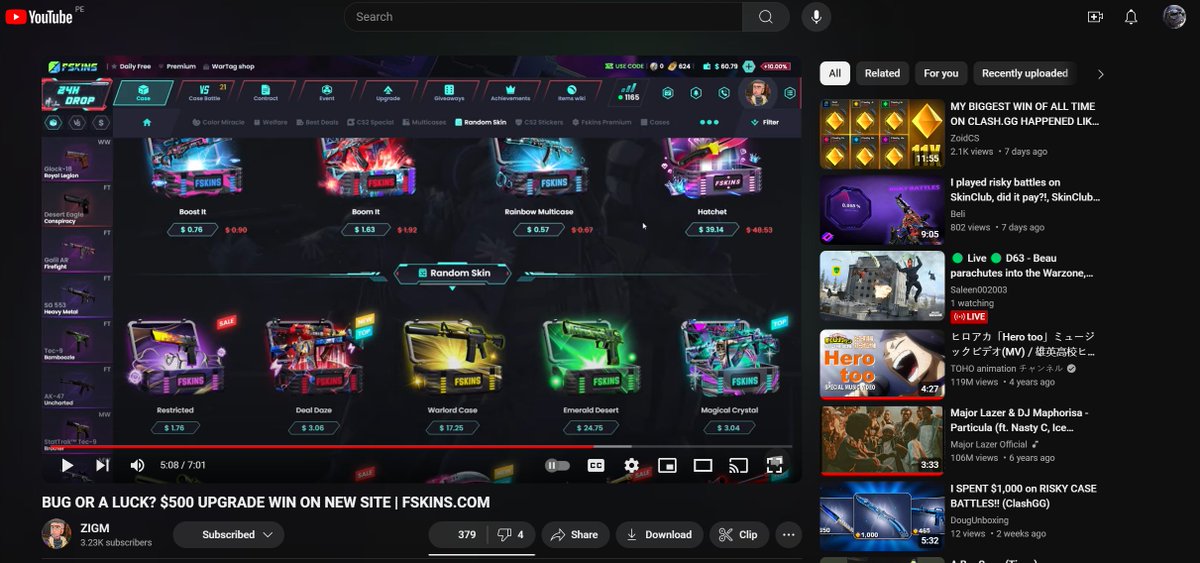Click the search magnifier button
The height and width of the screenshot is (563, 1200).
[766, 17]
